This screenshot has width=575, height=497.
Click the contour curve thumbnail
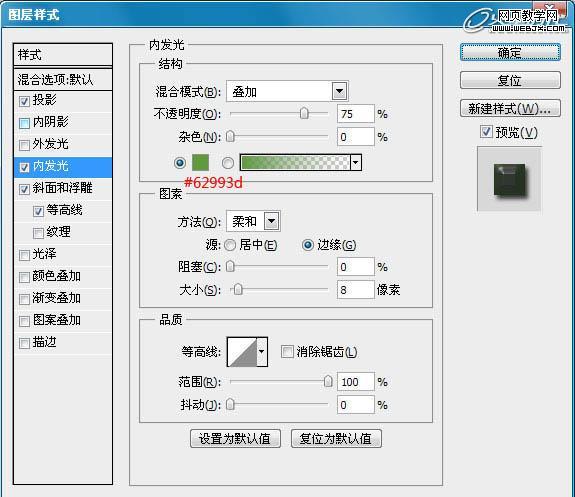[242, 352]
